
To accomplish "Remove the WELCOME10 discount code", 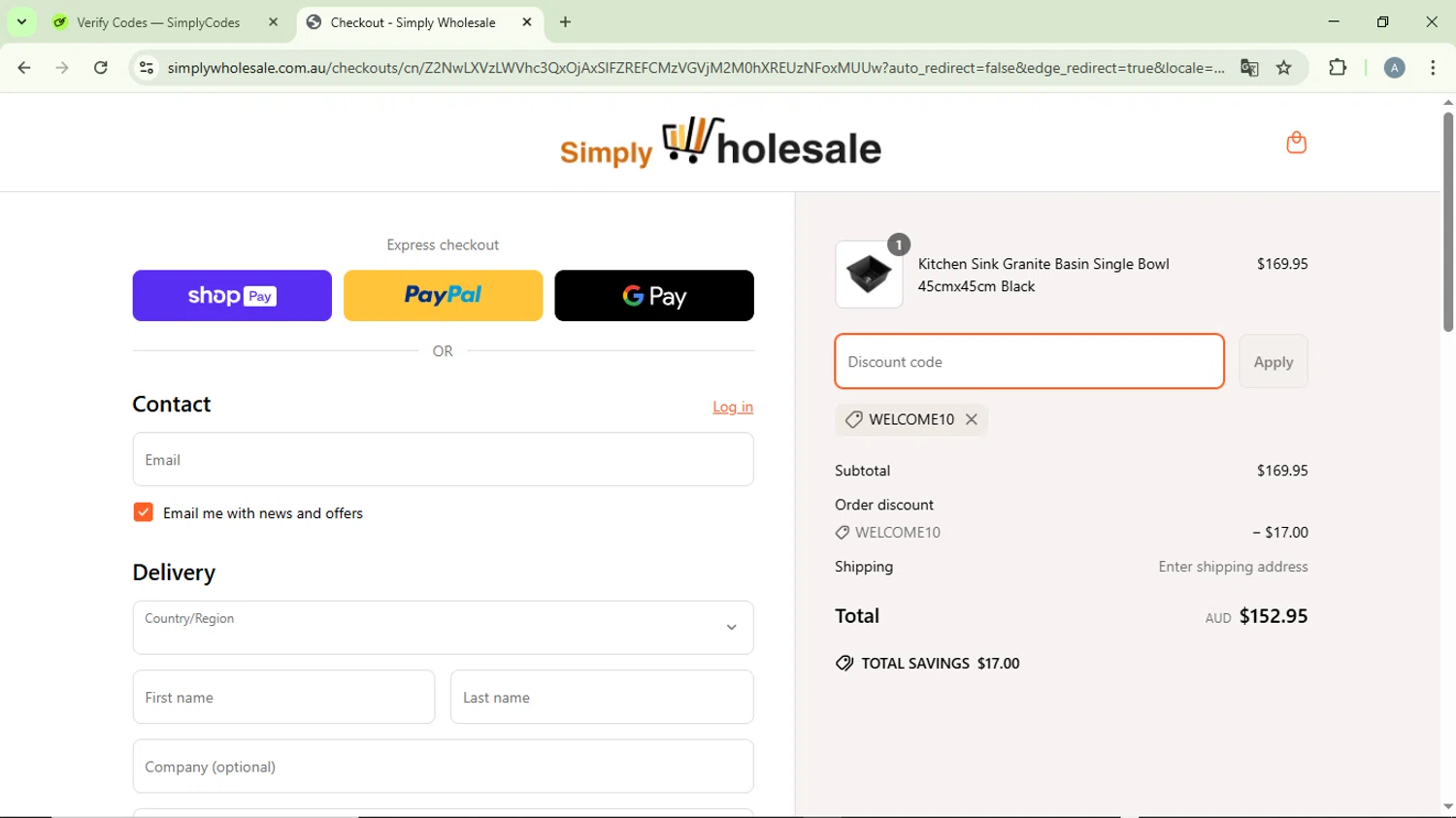I will click(972, 419).
